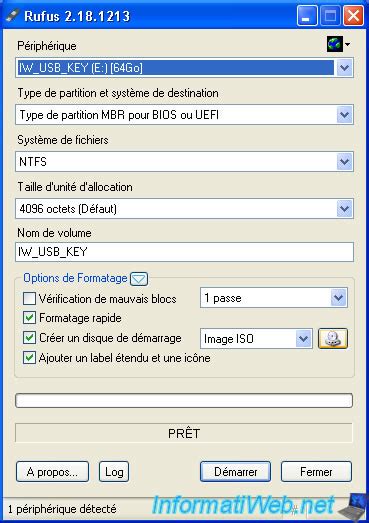
Task: Open the Périphérique device dropdown
Action: [184, 68]
